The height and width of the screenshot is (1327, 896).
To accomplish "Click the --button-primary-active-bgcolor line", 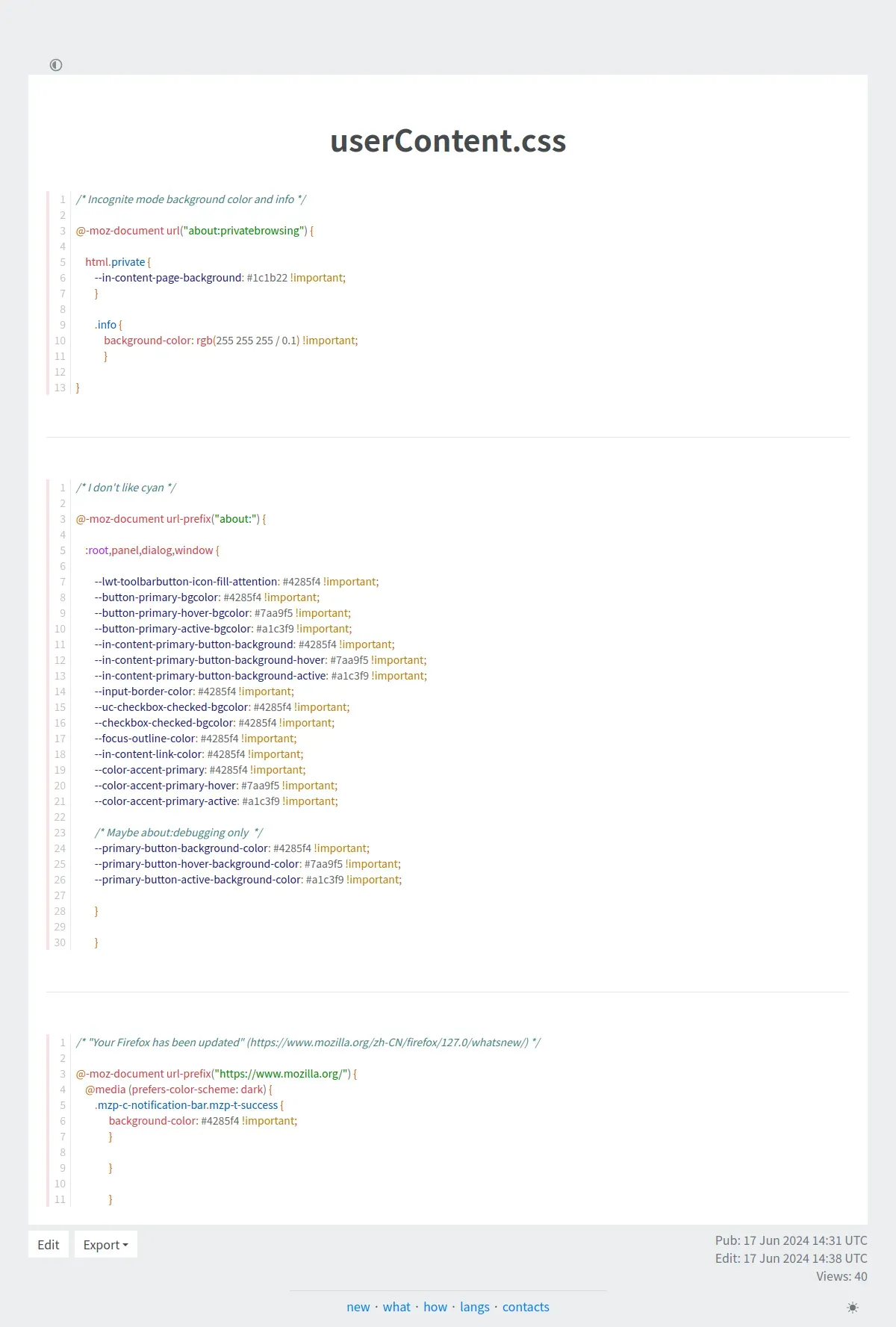I will tap(223, 629).
